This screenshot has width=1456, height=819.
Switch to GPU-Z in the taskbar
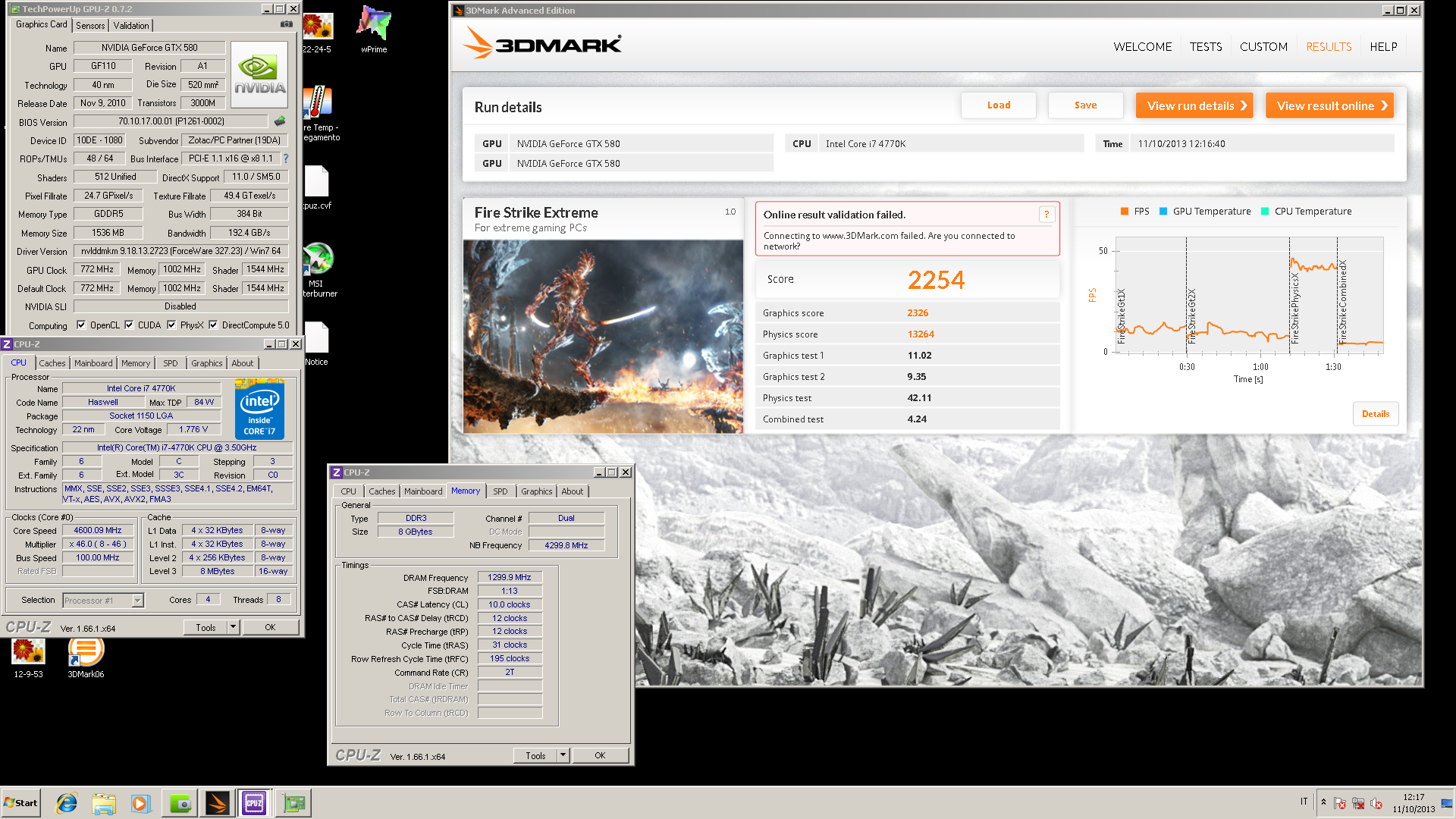(293, 803)
